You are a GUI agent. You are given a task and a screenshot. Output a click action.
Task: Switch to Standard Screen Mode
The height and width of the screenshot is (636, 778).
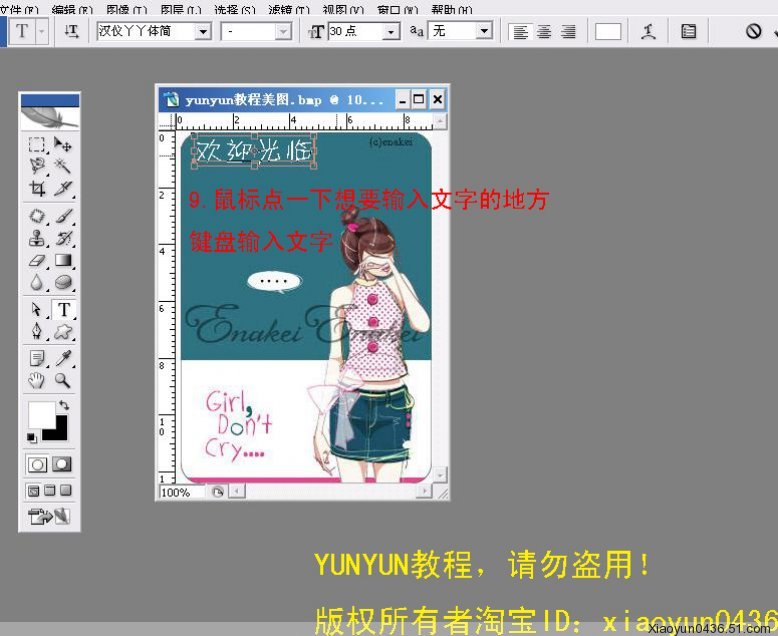(x=34, y=491)
